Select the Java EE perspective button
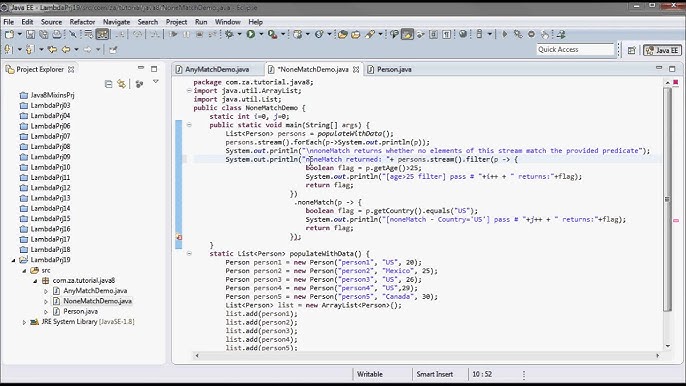 tap(662, 50)
